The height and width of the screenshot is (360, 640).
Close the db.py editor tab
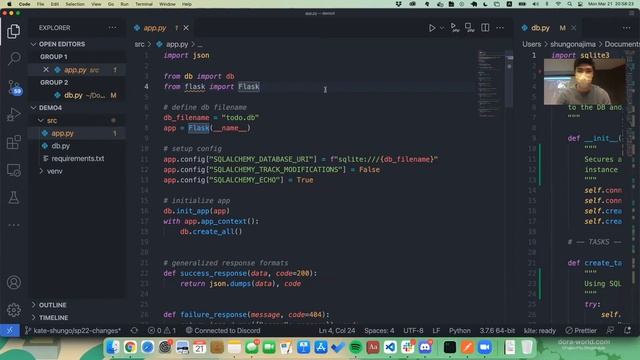click(574, 28)
